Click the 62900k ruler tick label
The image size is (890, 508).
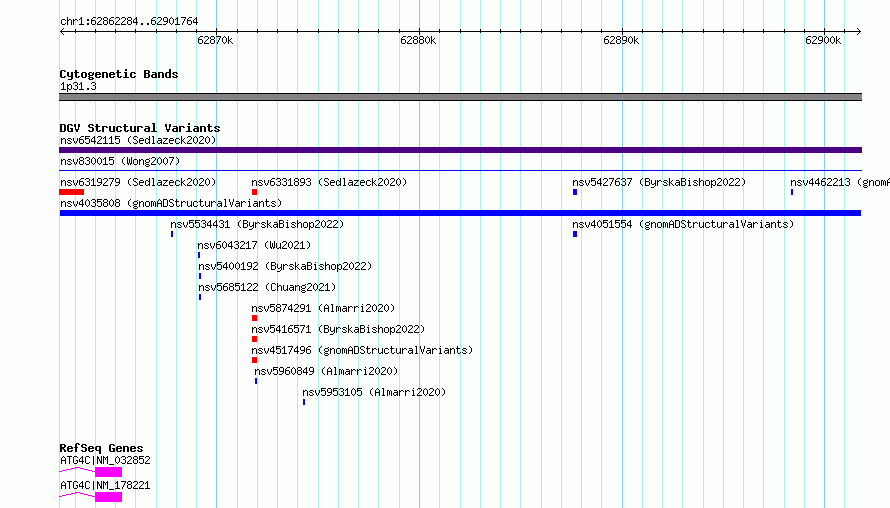[x=823, y=40]
